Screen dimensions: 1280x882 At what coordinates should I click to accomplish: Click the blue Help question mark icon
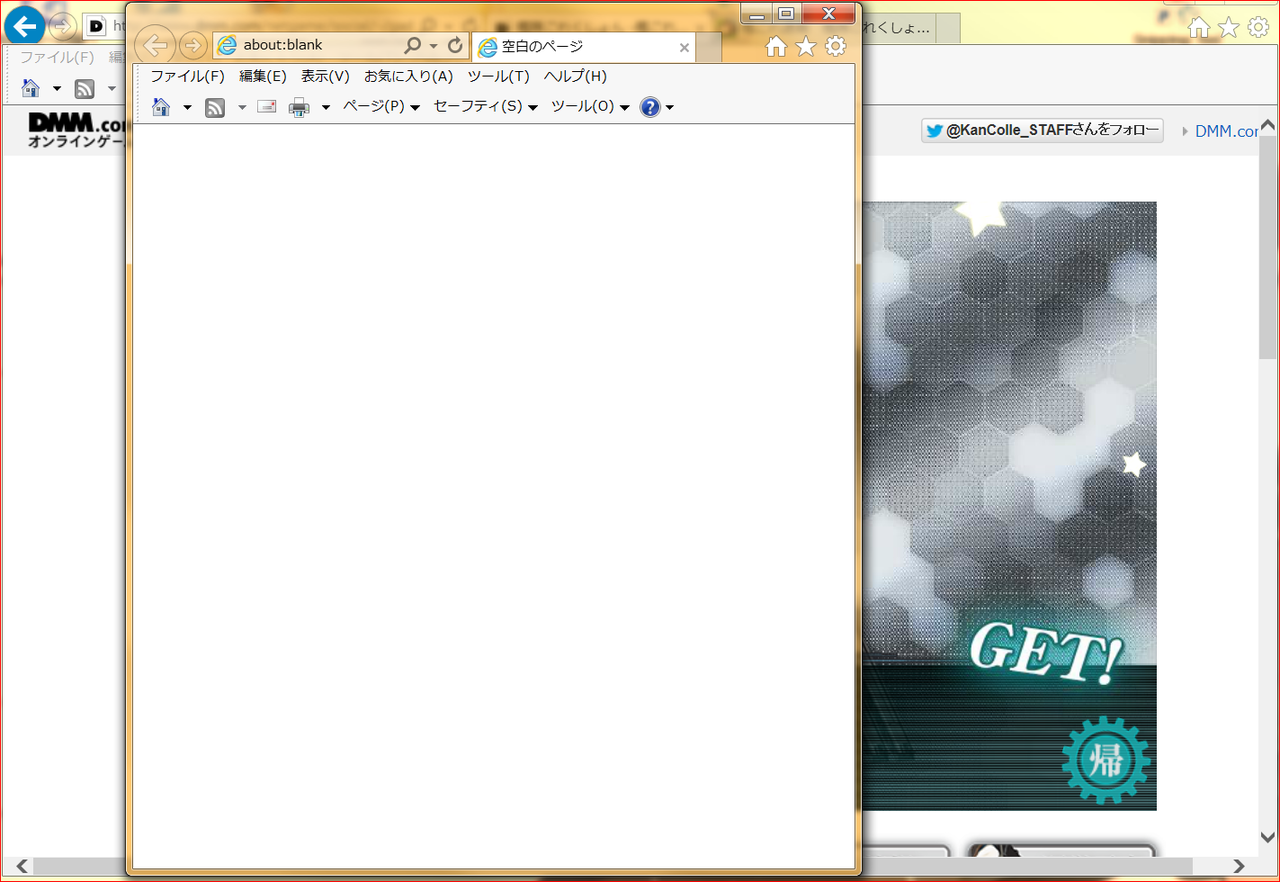(650, 107)
